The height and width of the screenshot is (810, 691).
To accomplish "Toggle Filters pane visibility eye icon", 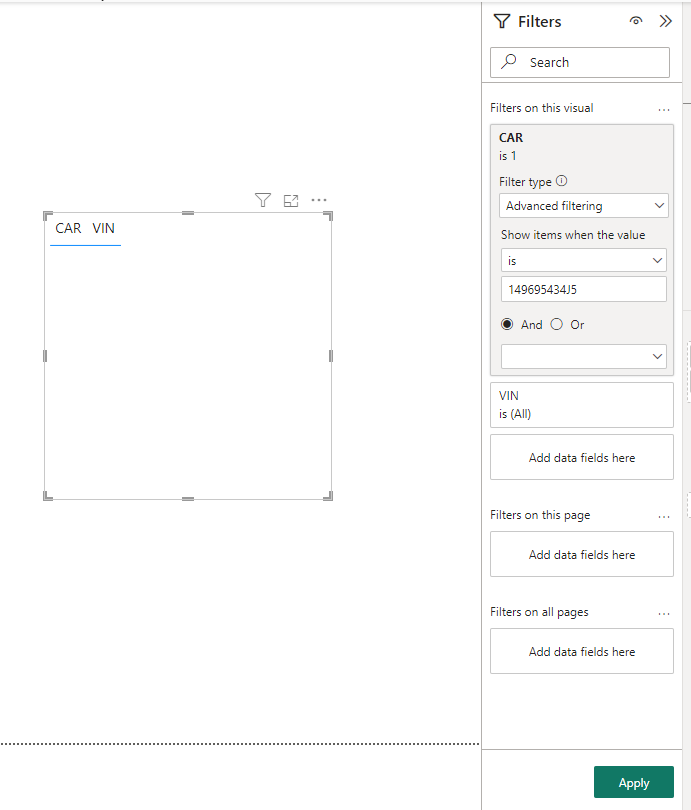I will (x=636, y=21).
